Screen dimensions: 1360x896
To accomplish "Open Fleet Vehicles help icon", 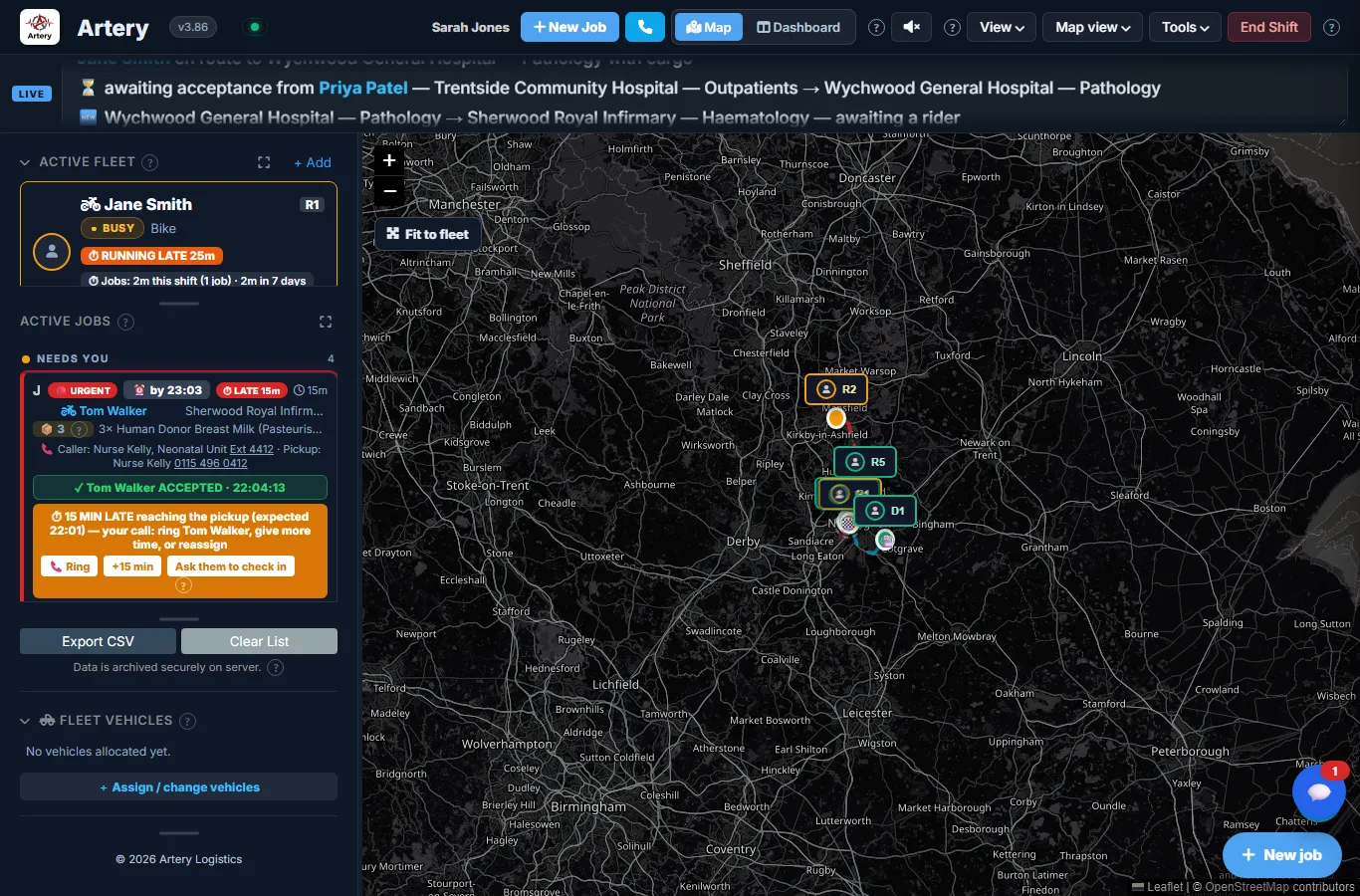I will coord(187,721).
